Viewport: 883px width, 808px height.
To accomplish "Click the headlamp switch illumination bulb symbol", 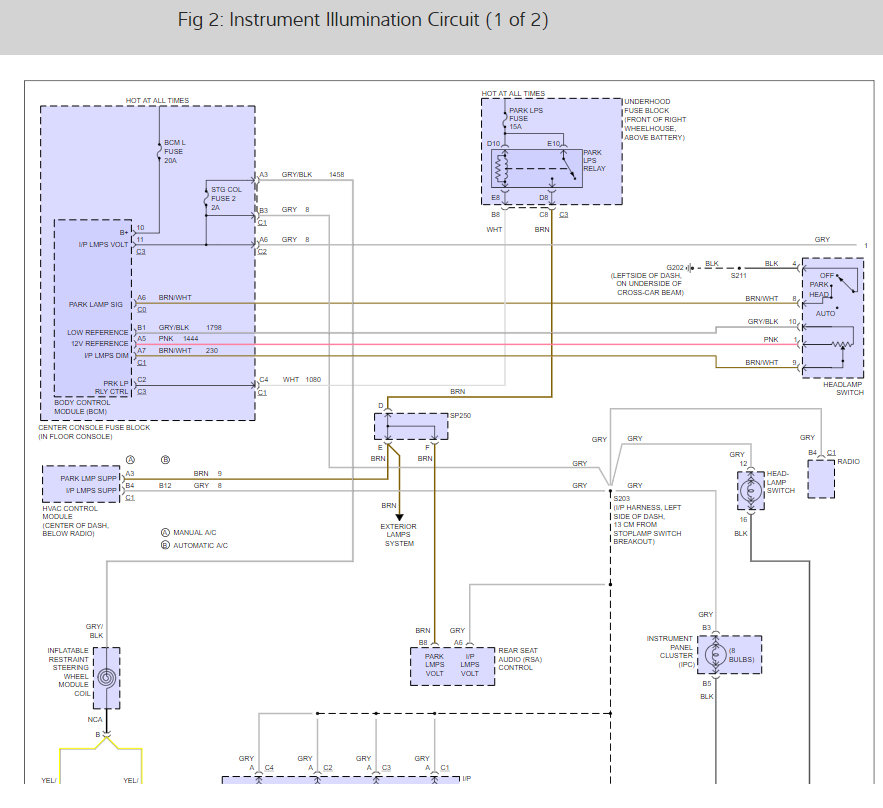I will tap(751, 490).
